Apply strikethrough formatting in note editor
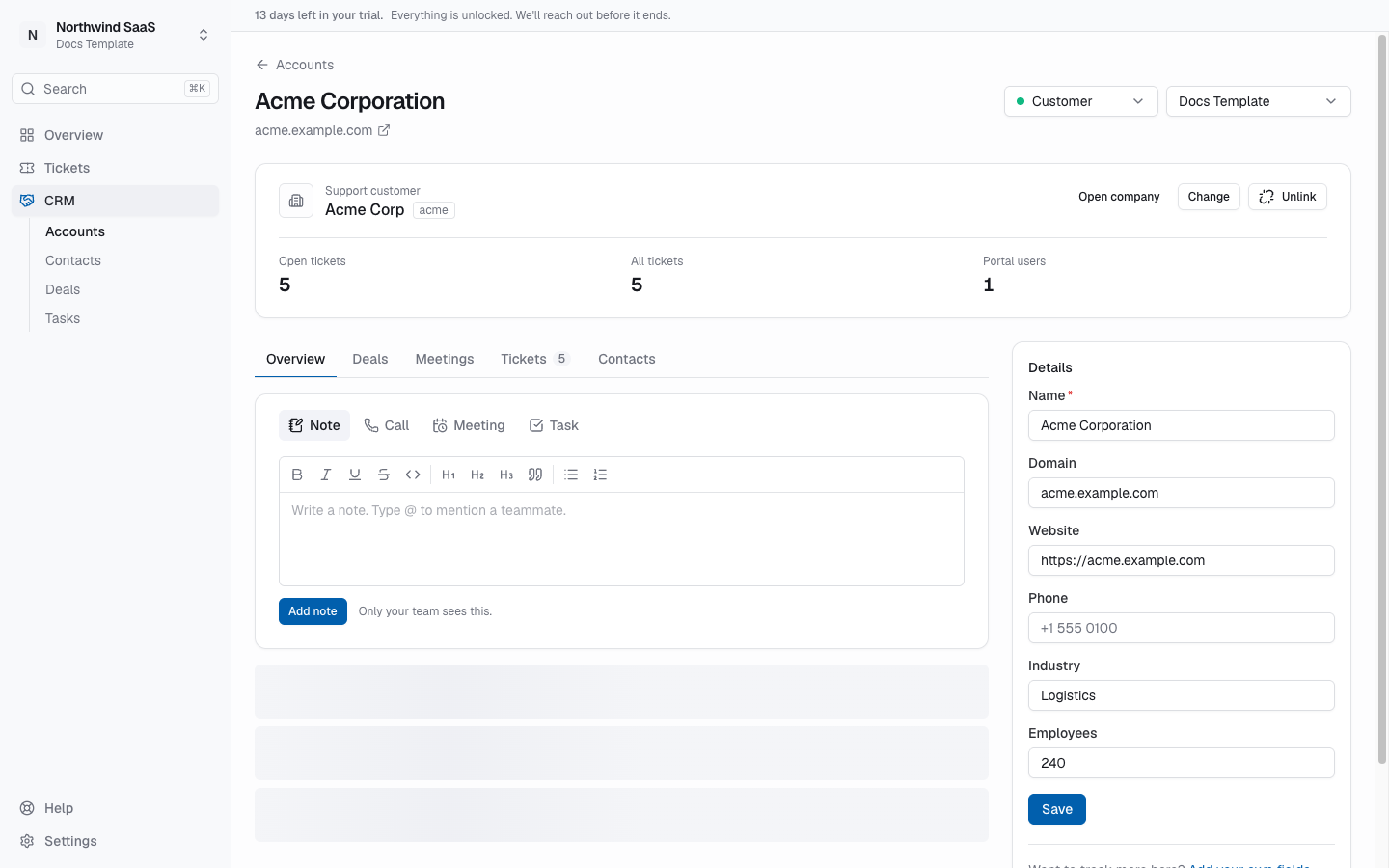Screen dimensions: 1389x868 point(384,475)
